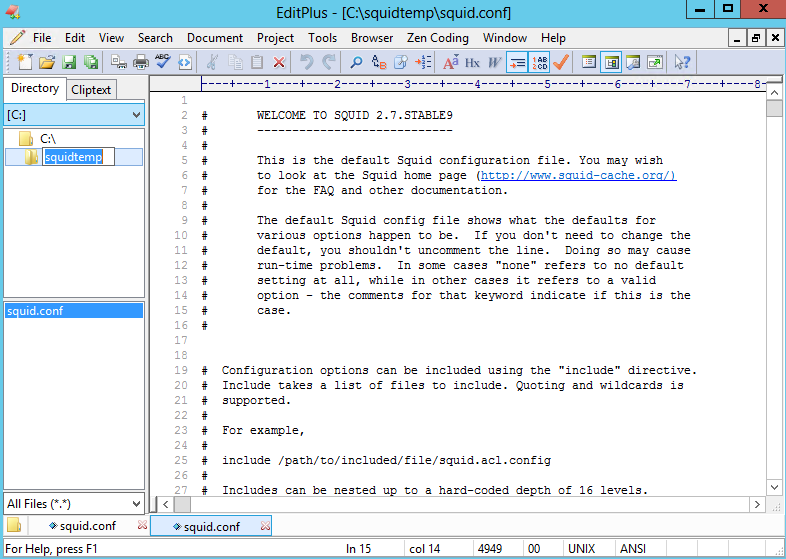Open the Tools menu

point(322,38)
